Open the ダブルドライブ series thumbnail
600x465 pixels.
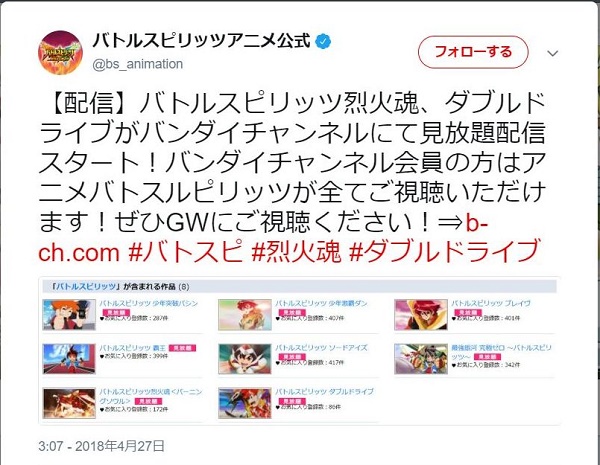point(245,403)
